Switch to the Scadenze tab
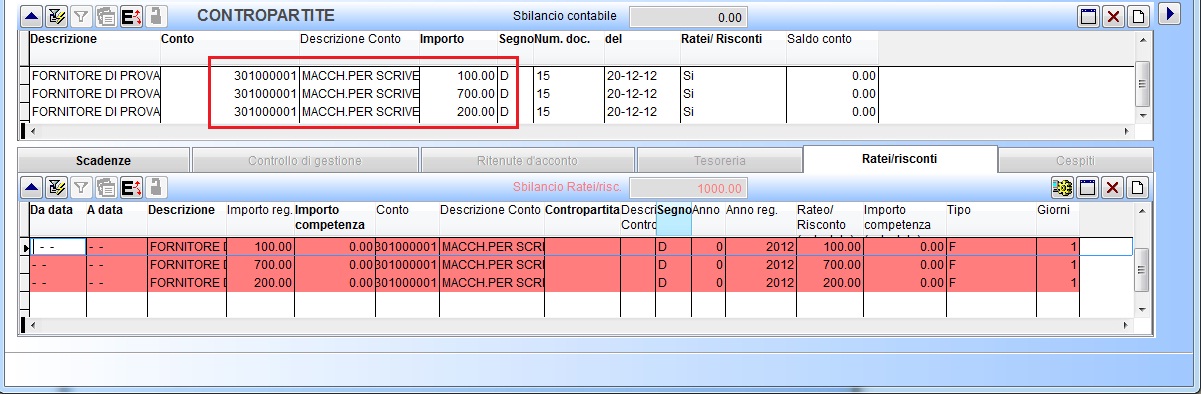The width and height of the screenshot is (1201, 395). point(104,160)
